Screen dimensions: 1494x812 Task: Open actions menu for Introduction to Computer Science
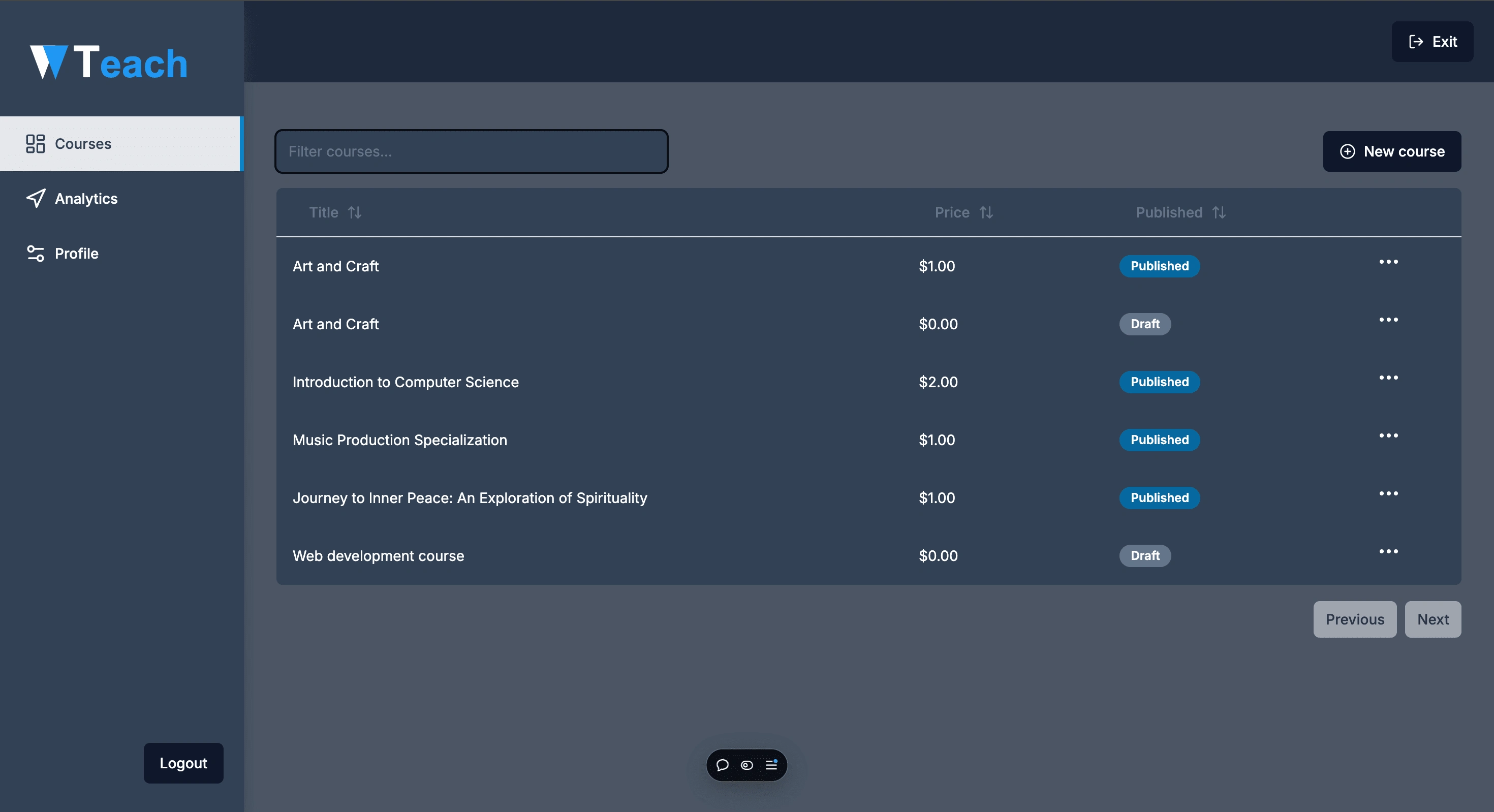tap(1388, 378)
